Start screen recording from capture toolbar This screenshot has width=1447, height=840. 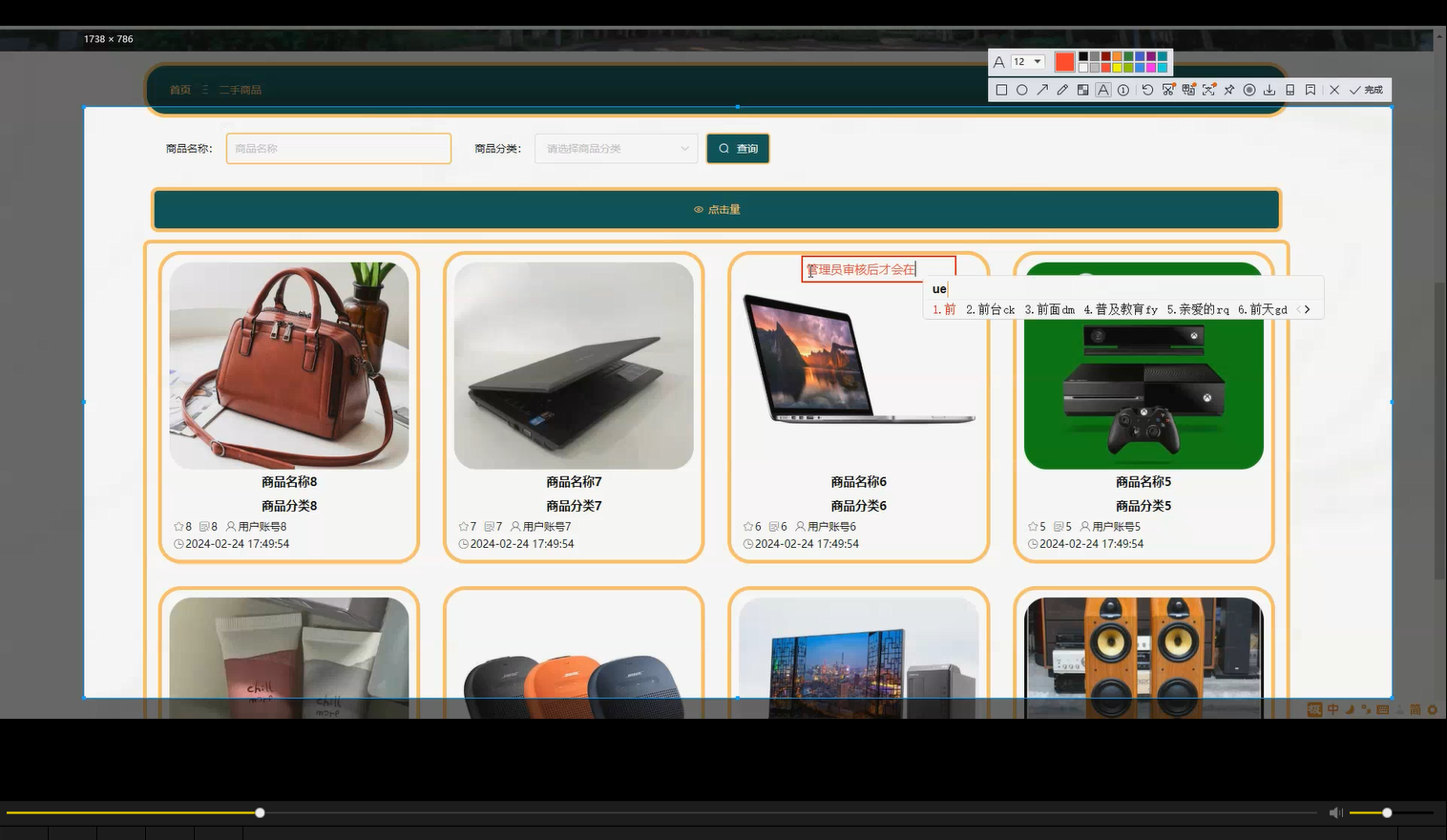tap(1249, 90)
